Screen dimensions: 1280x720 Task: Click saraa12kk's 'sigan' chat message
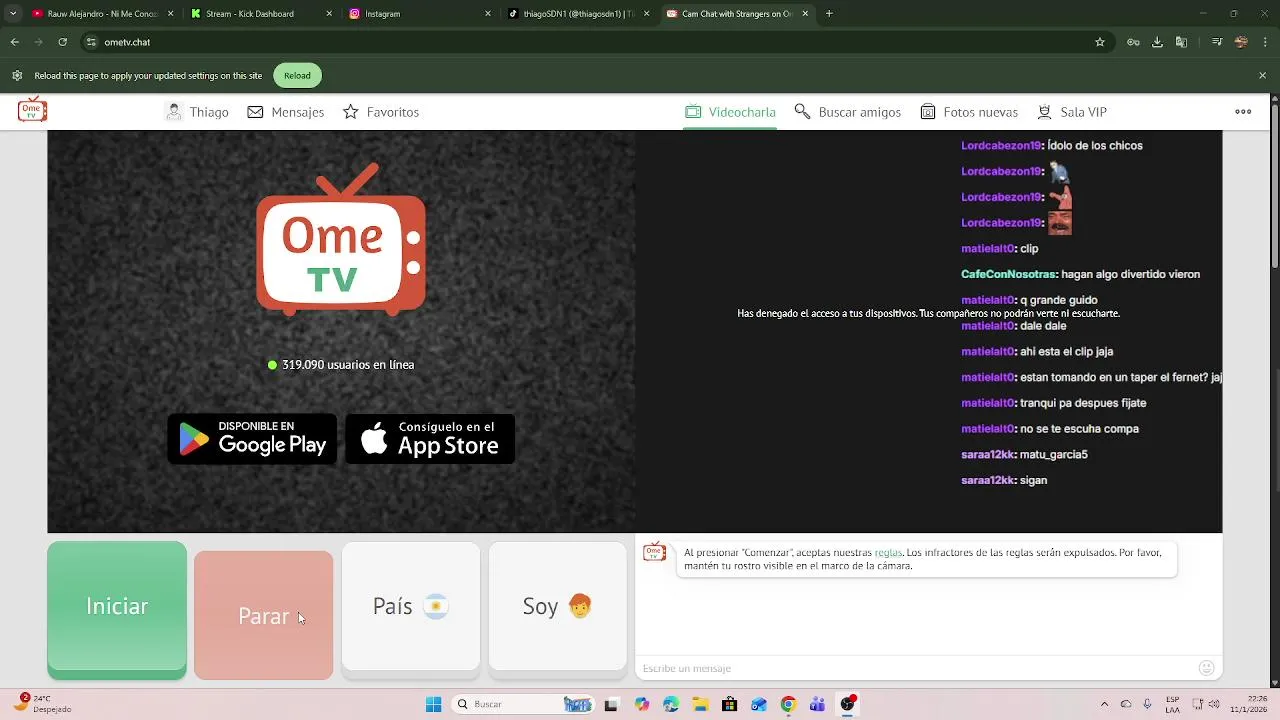point(1004,480)
